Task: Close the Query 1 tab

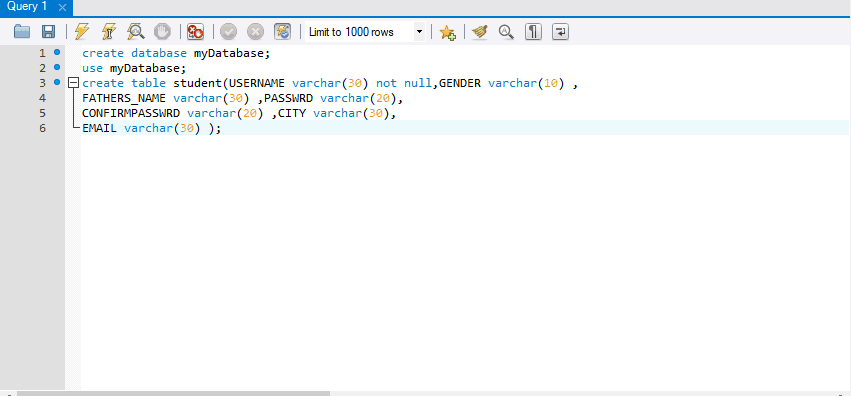Action: (62, 8)
